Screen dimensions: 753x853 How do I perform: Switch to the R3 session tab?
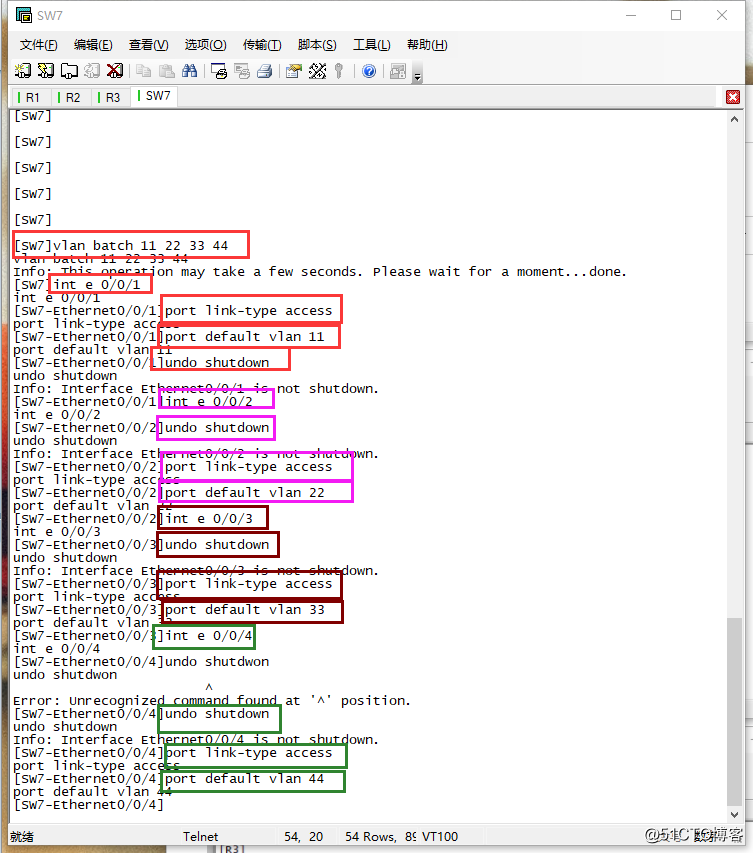110,97
